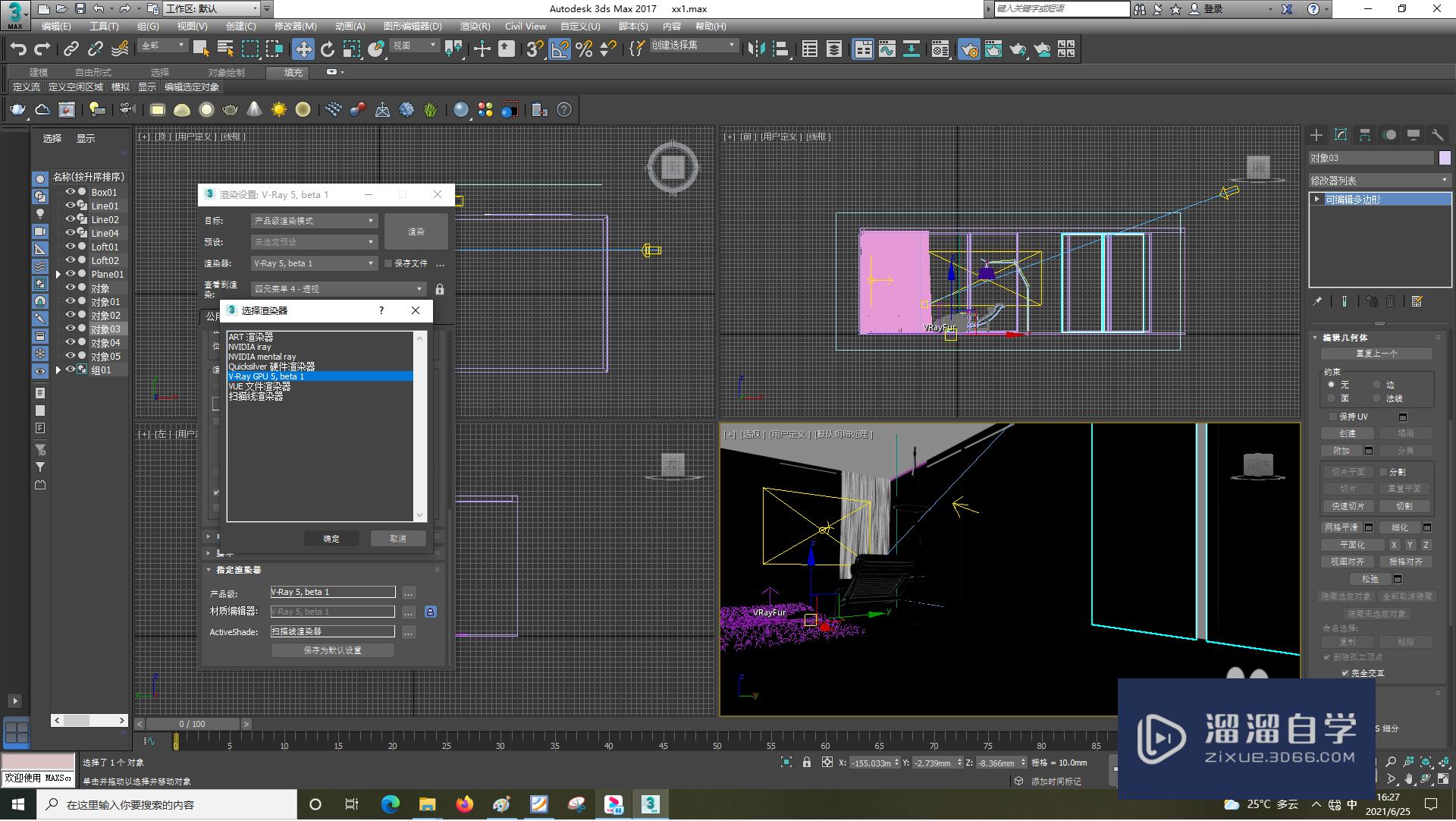Click the renderer list vertical scrollbar
1456x821 pixels.
419,426
